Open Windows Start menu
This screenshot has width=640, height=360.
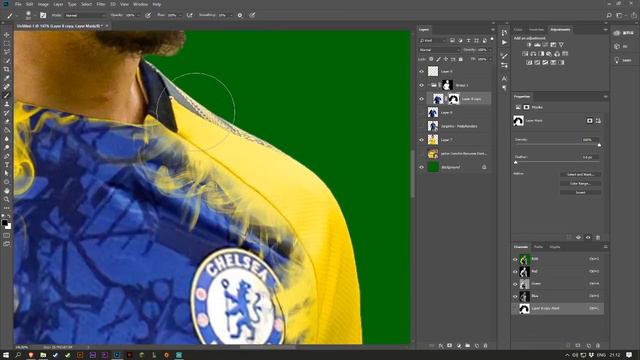tap(6, 355)
